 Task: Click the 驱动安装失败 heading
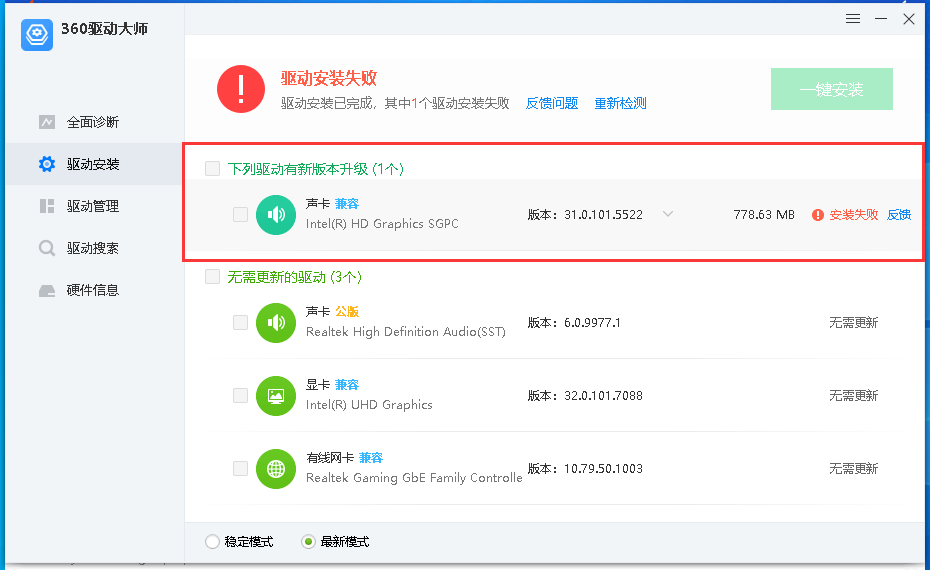click(329, 78)
